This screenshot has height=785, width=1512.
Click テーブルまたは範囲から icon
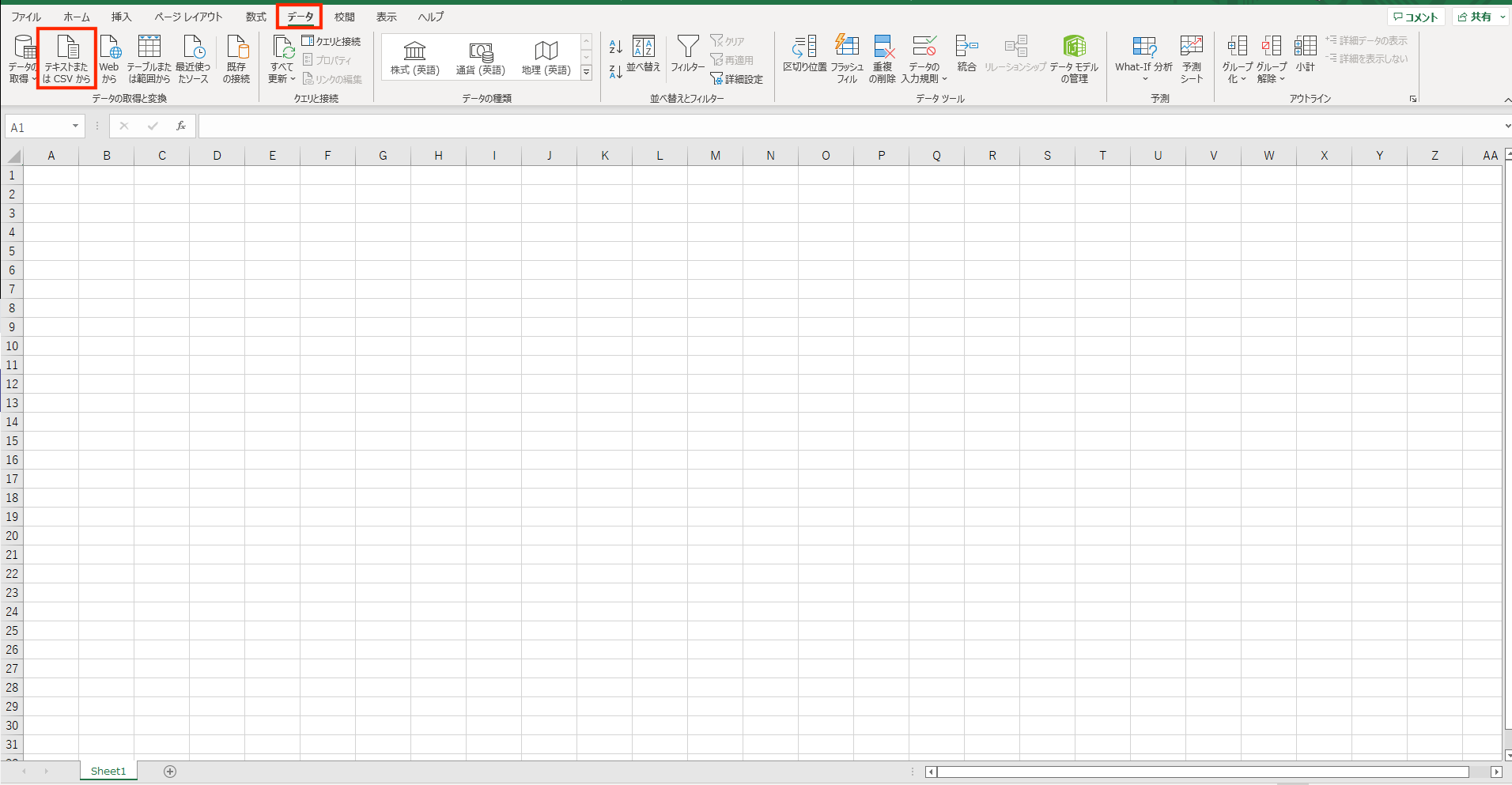149,58
